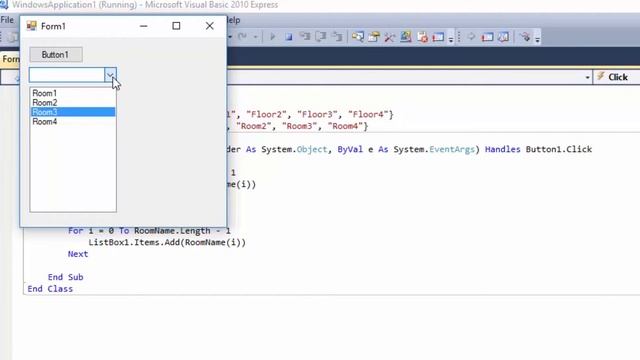Toggle the Form1 combo box dropdown arrow
Viewport: 640px width, 360px height.
110,75
